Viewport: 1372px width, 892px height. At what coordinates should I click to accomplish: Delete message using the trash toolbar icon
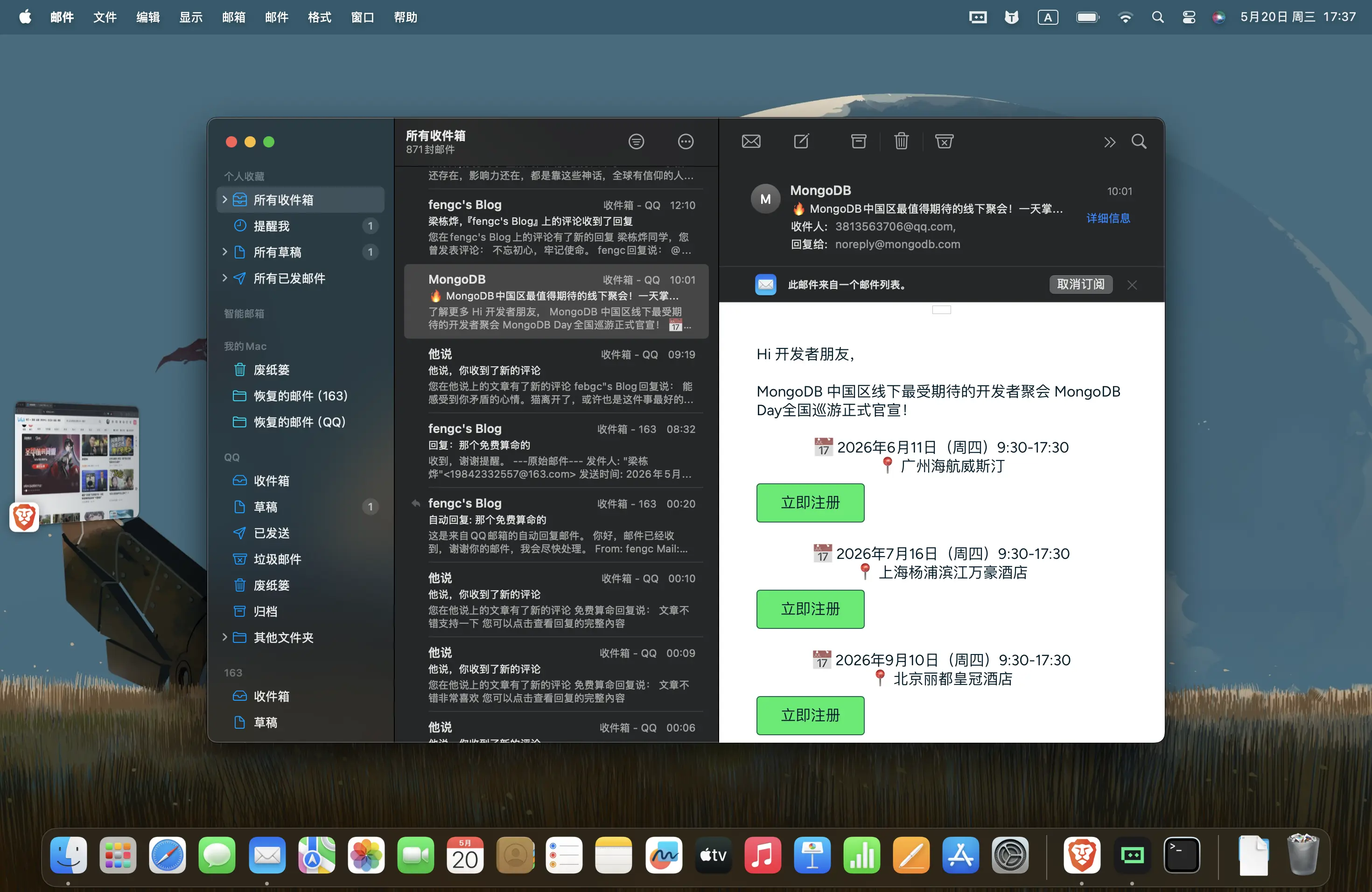[x=901, y=141]
